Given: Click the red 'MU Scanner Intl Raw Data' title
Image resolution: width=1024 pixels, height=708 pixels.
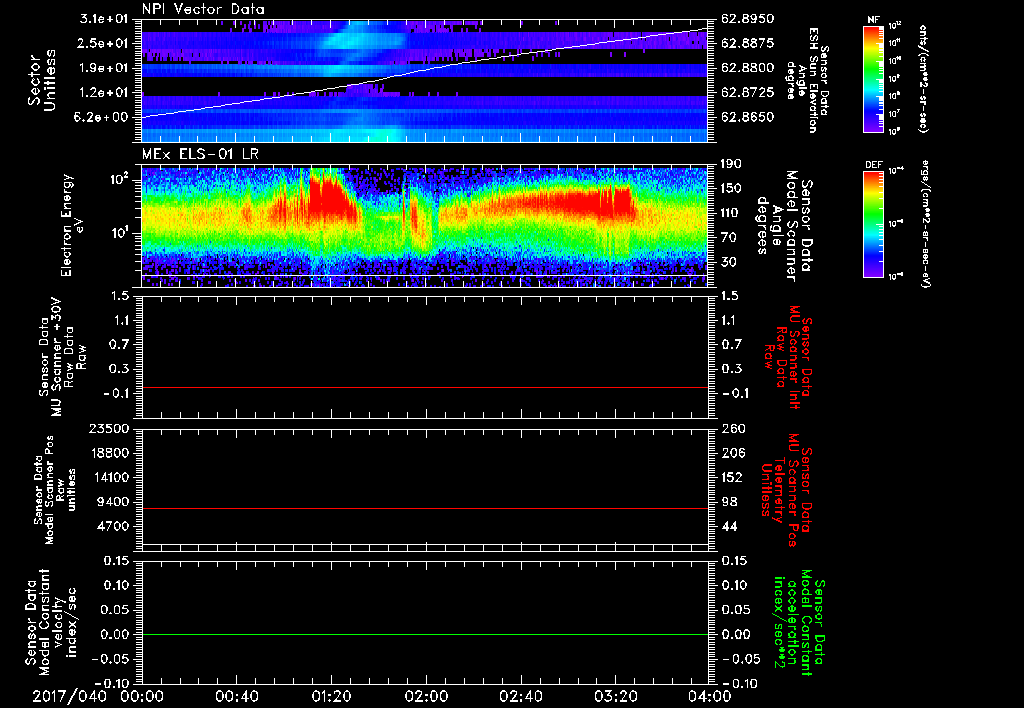Looking at the screenshot, I should tap(788, 357).
